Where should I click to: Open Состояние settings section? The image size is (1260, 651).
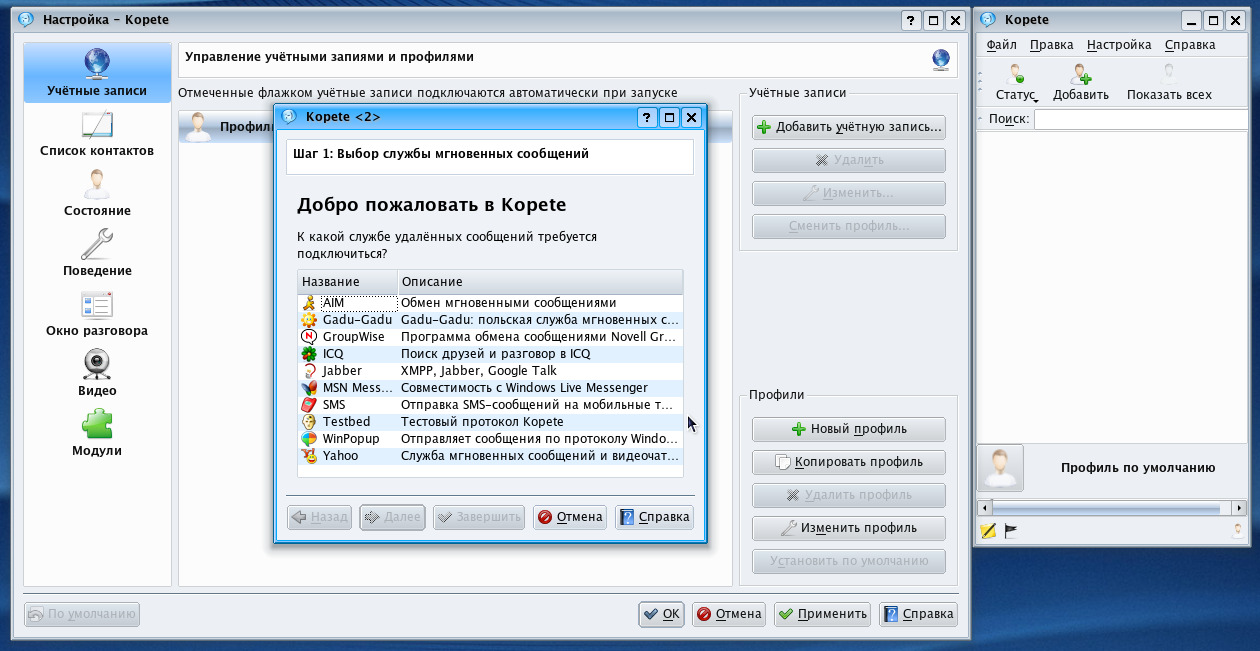pyautogui.click(x=97, y=194)
